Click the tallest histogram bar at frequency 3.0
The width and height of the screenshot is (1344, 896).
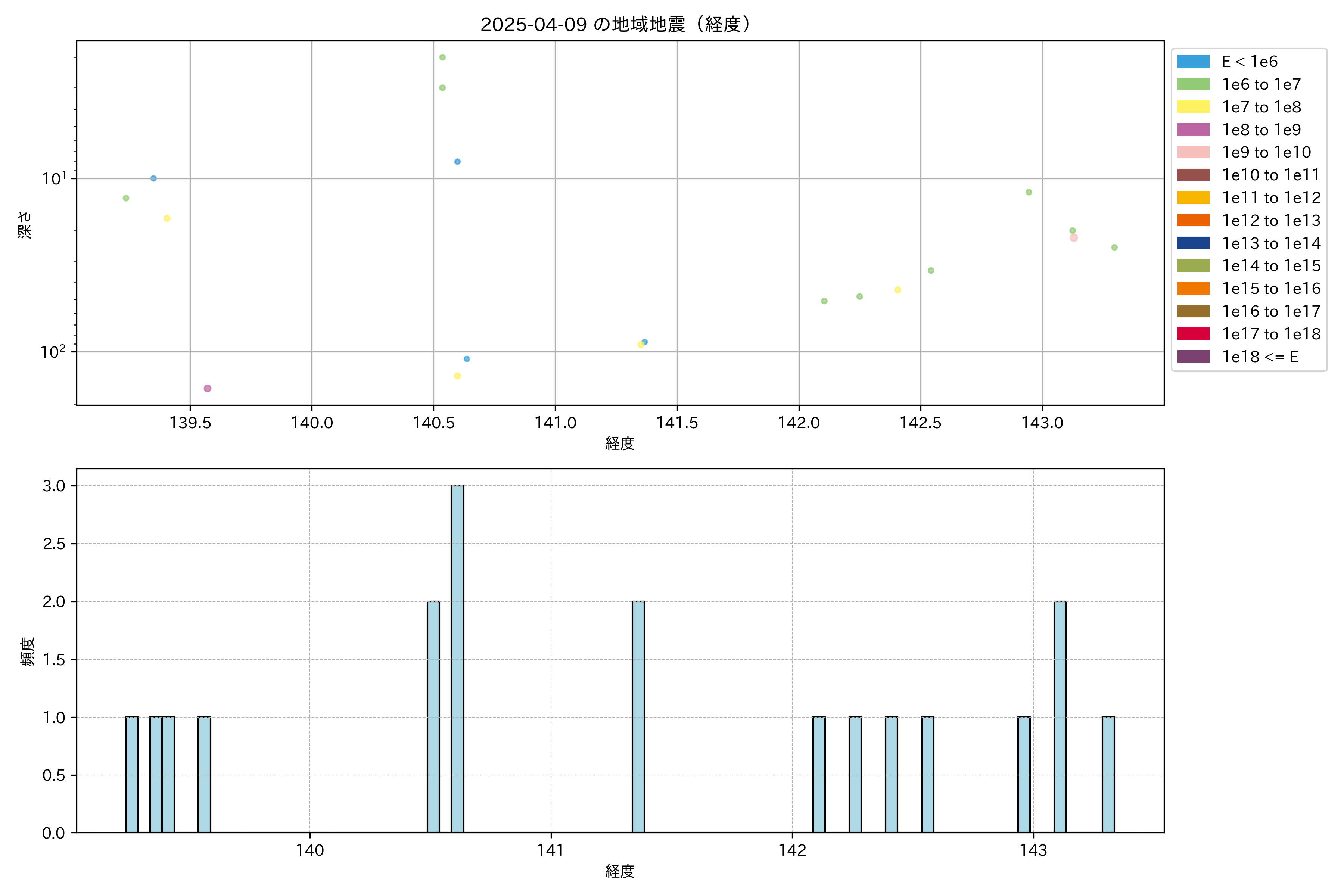click(x=457, y=657)
